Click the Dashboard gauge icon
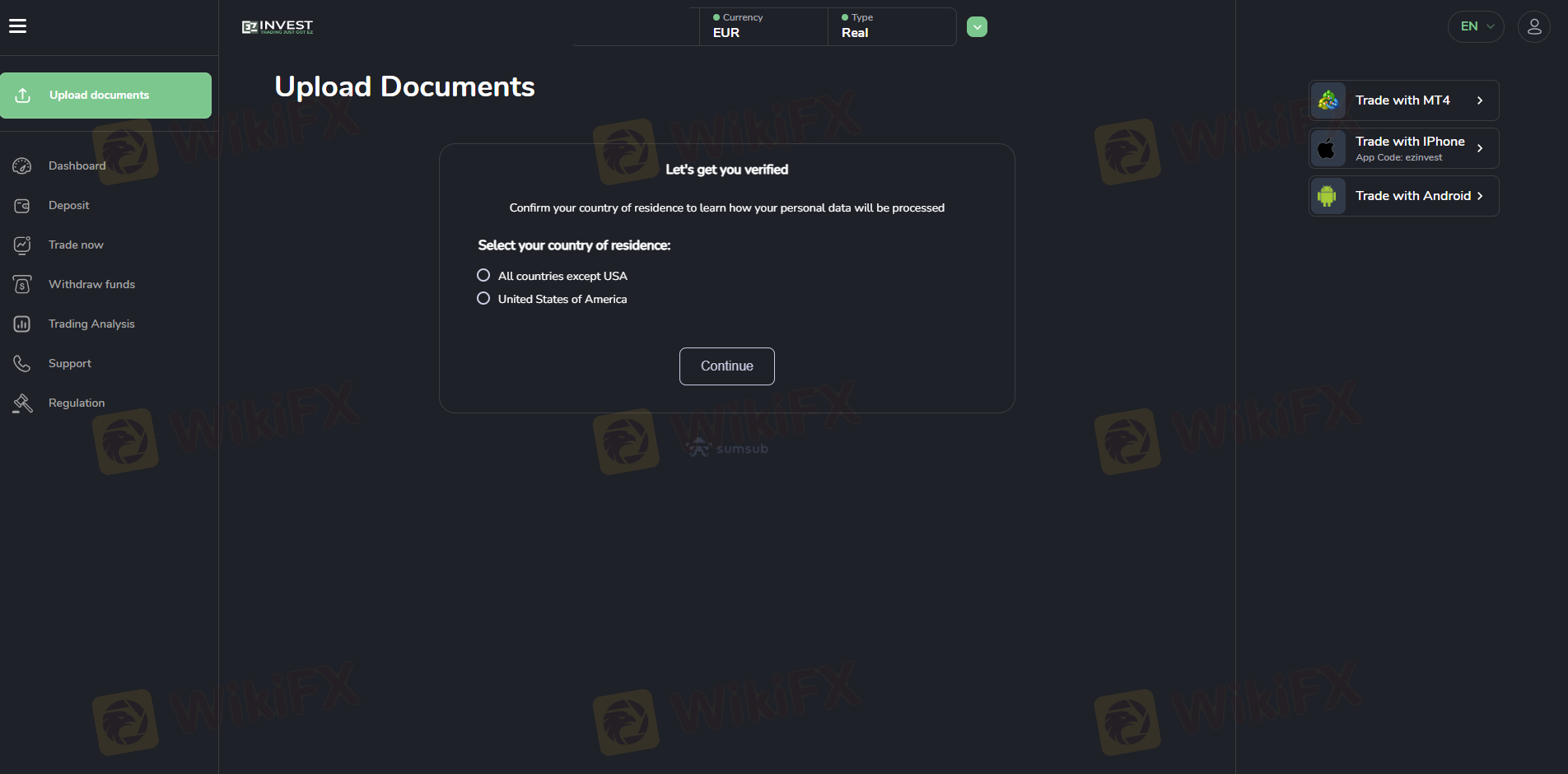 point(22,166)
